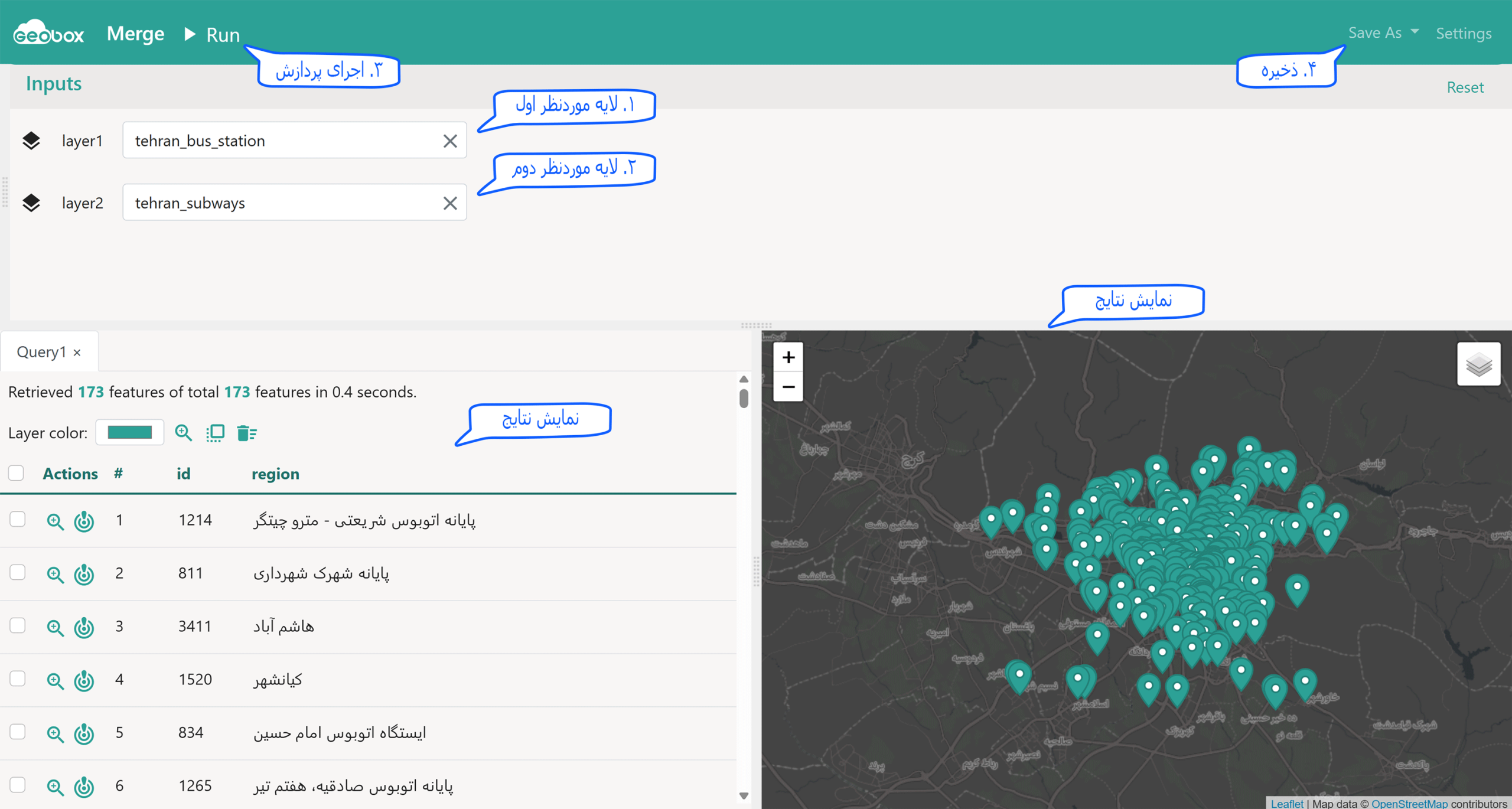Click the Actions column header
Viewport: 1512px width, 809px height.
[x=70, y=474]
